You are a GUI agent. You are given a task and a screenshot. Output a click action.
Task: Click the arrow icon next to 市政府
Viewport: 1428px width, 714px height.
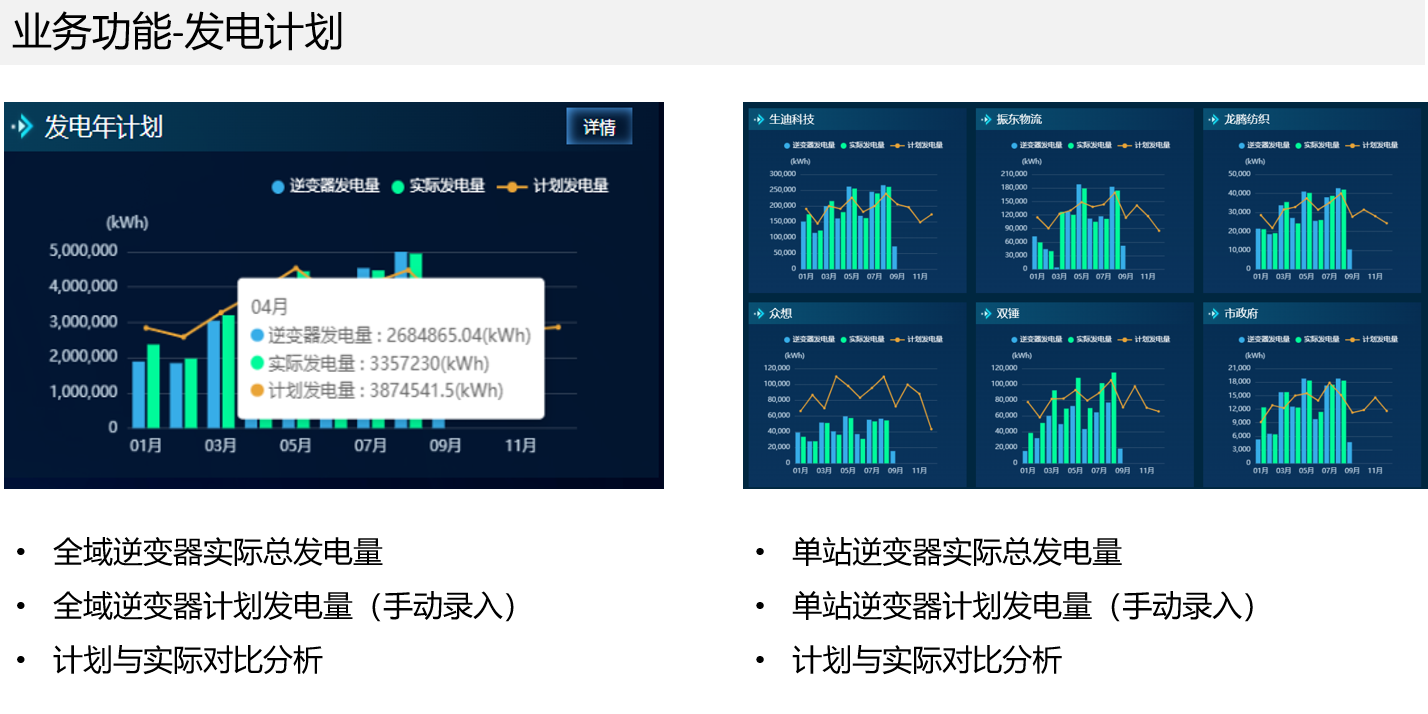pos(1213,313)
